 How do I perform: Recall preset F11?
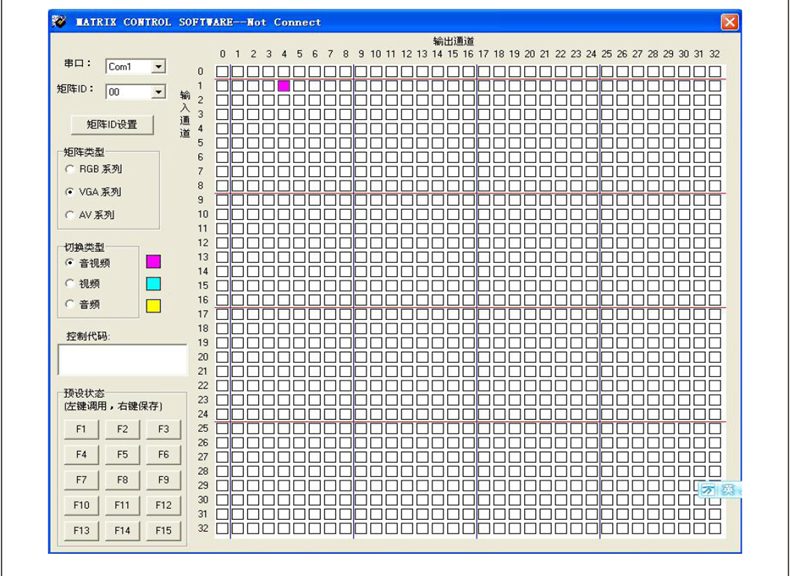122,505
